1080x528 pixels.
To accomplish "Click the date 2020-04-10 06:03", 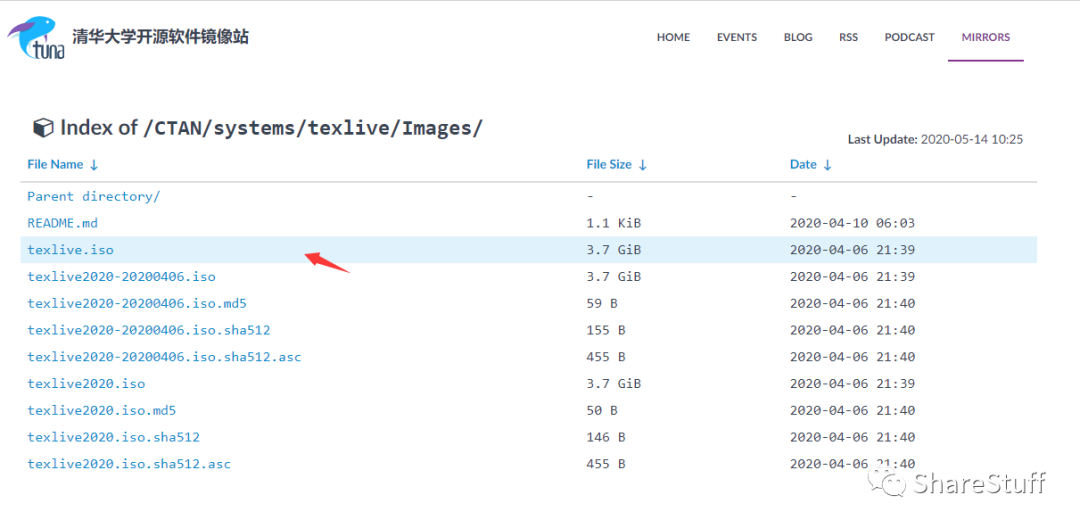I will (x=852, y=223).
